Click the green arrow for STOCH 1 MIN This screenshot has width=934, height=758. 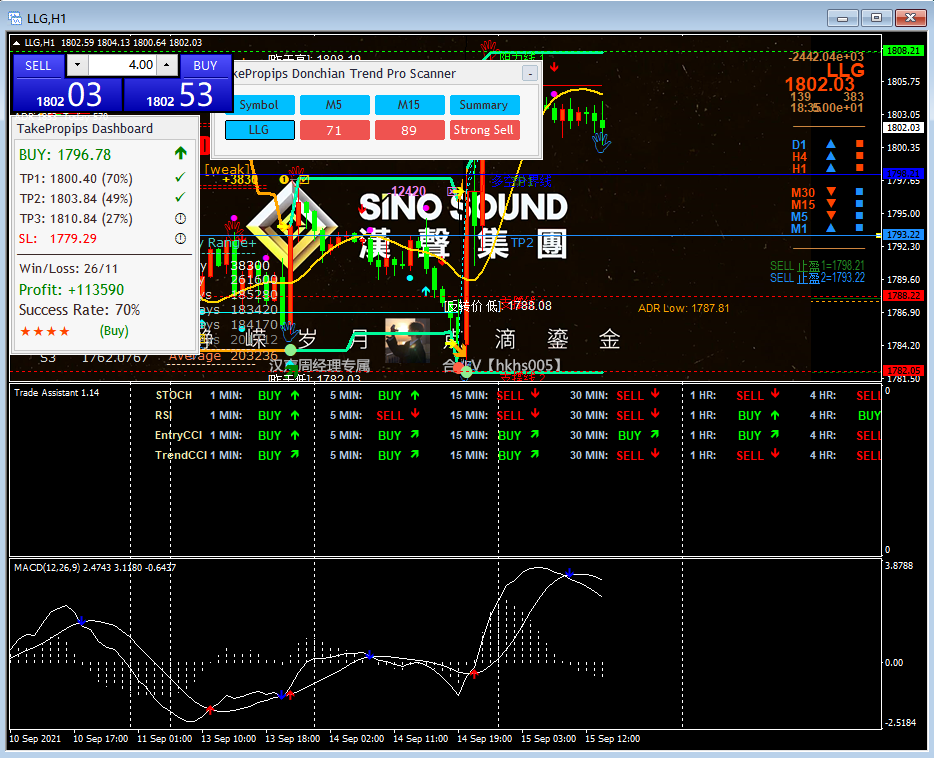[x=295, y=395]
